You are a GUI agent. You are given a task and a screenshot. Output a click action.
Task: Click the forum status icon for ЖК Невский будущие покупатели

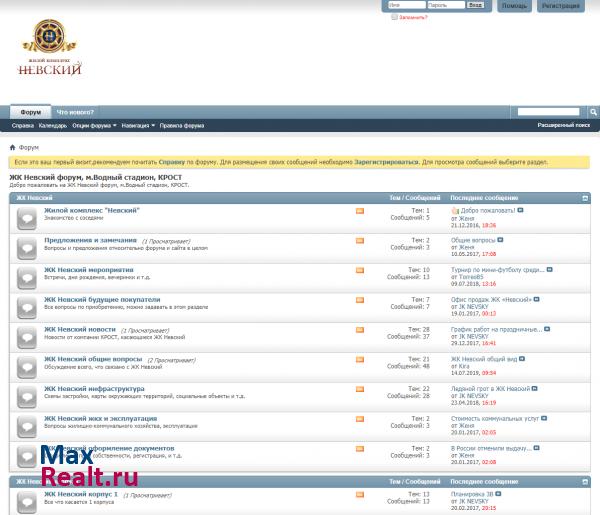tap(27, 308)
